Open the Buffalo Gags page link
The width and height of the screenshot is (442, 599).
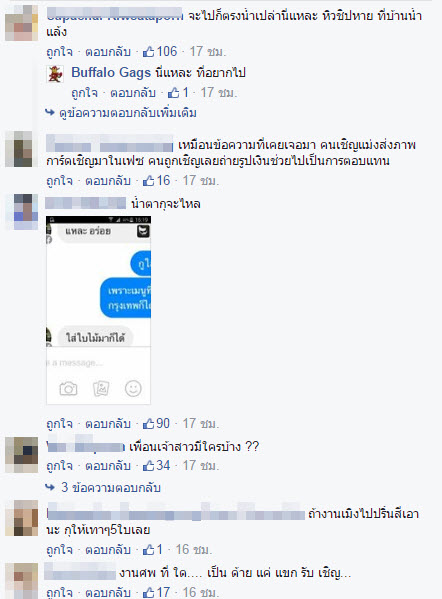point(111,72)
